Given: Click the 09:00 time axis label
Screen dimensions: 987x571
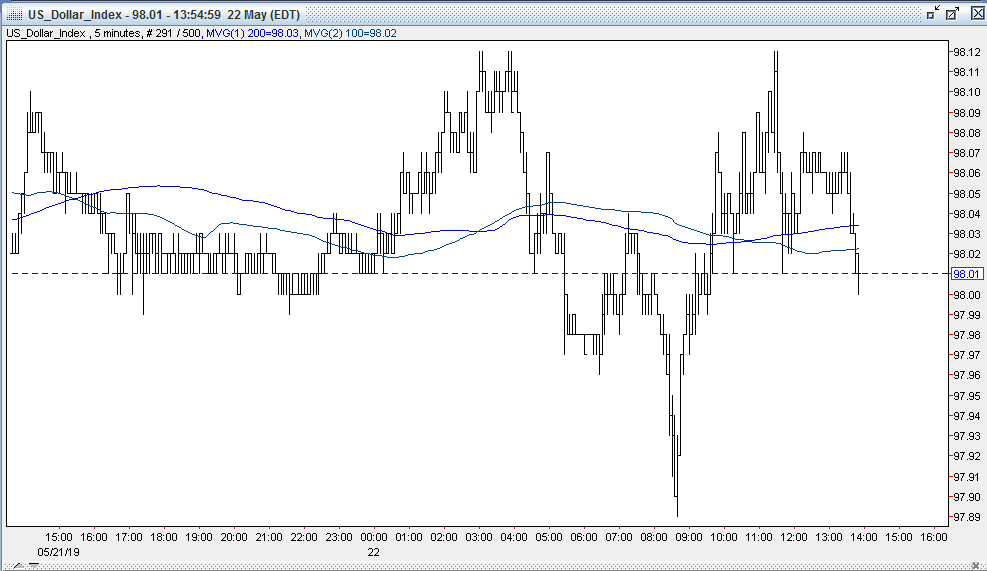Looking at the screenshot, I should pos(689,537).
